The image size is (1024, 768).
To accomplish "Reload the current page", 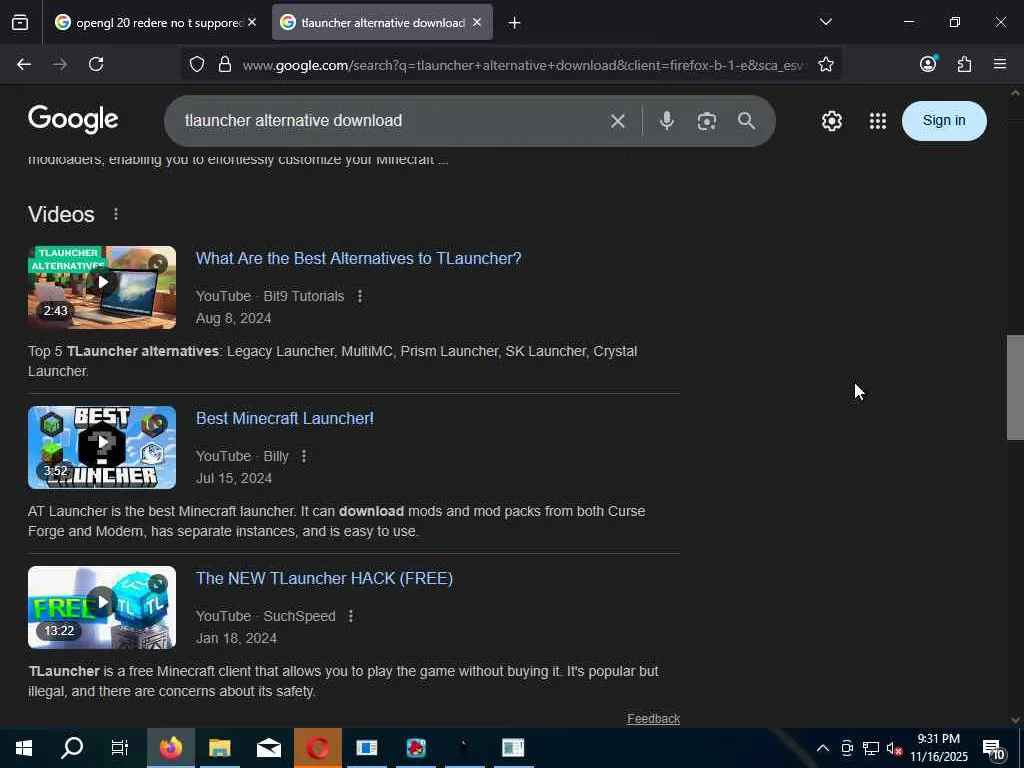I will (96, 64).
